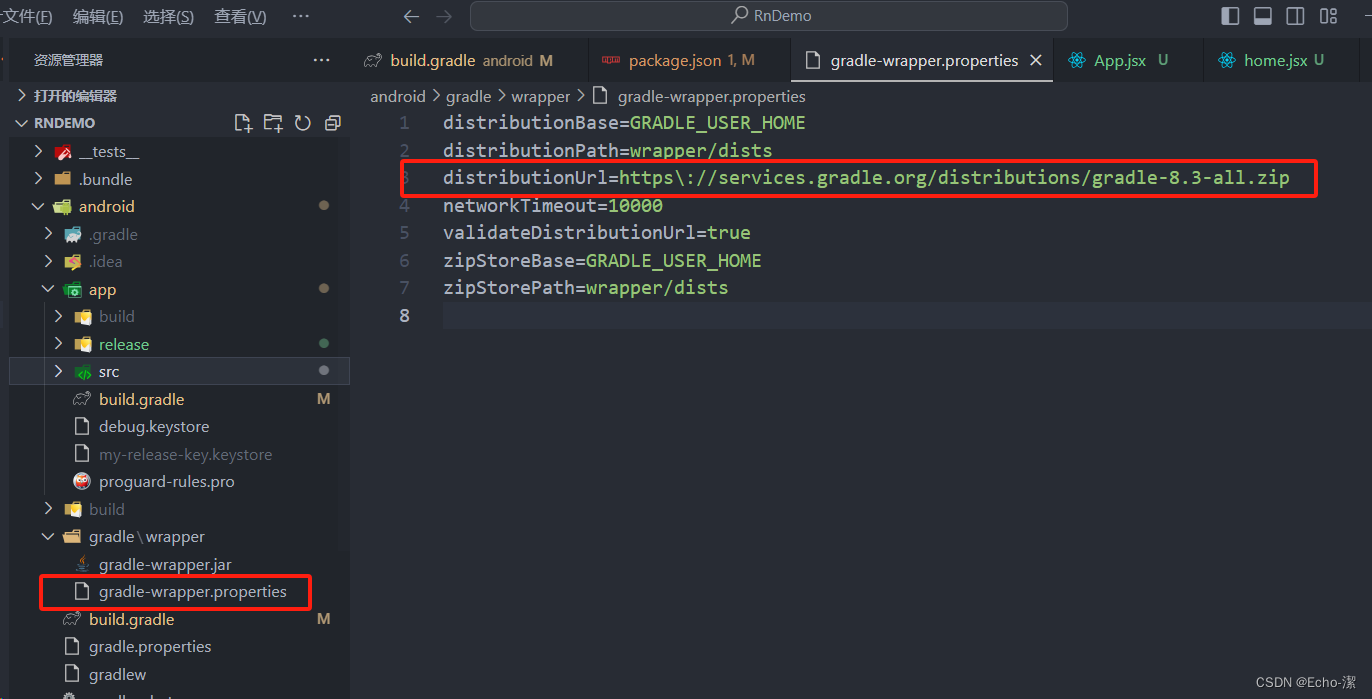This screenshot has width=1372, height=699.
Task: Open the 查看(V) menu
Action: click(240, 17)
